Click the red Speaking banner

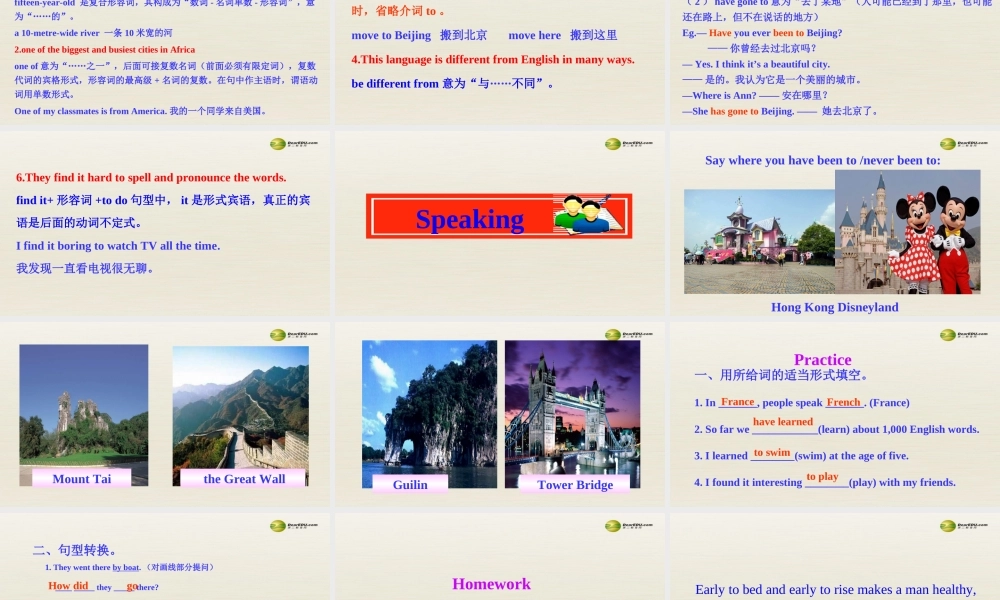point(470,218)
